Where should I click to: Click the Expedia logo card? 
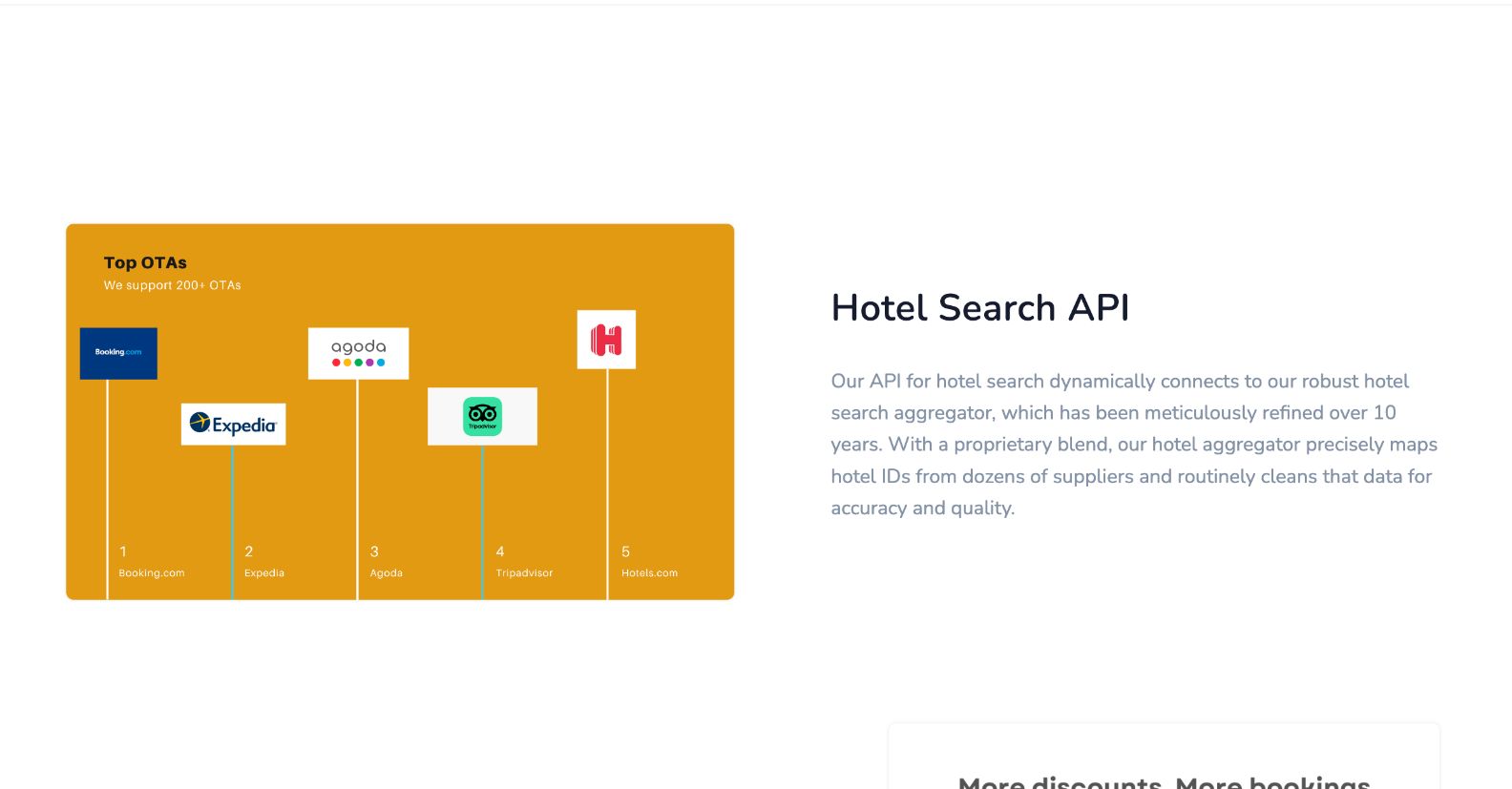click(x=233, y=424)
